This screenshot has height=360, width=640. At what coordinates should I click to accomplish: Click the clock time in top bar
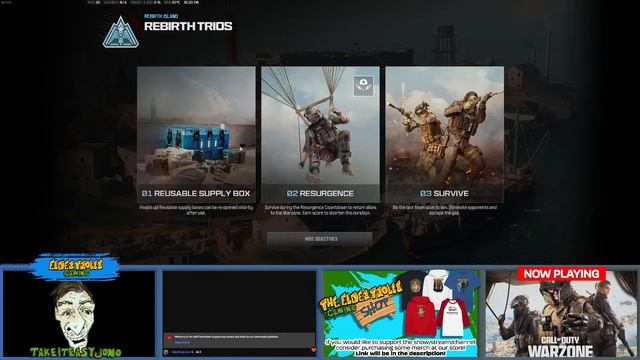pyautogui.click(x=191, y=2)
